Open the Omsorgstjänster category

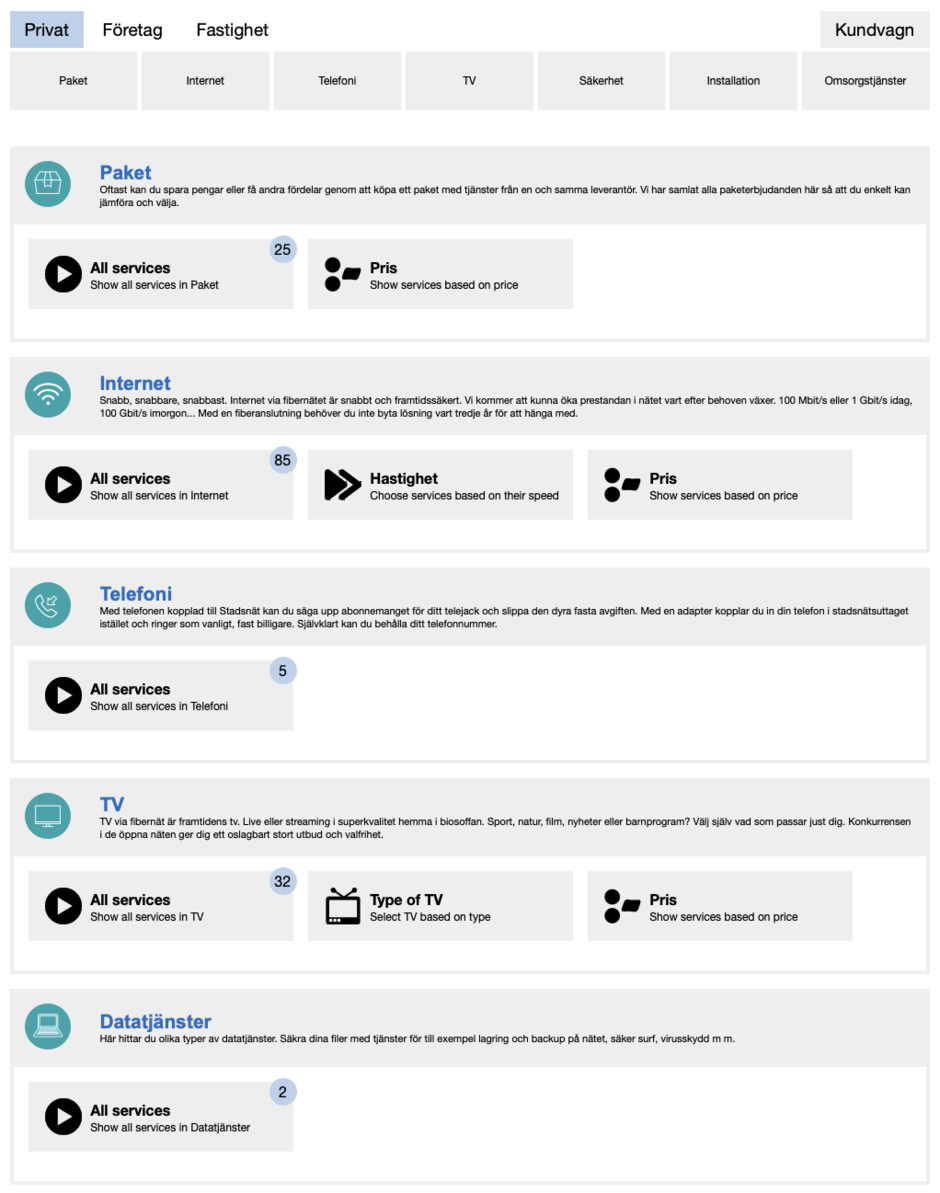[x=865, y=81]
